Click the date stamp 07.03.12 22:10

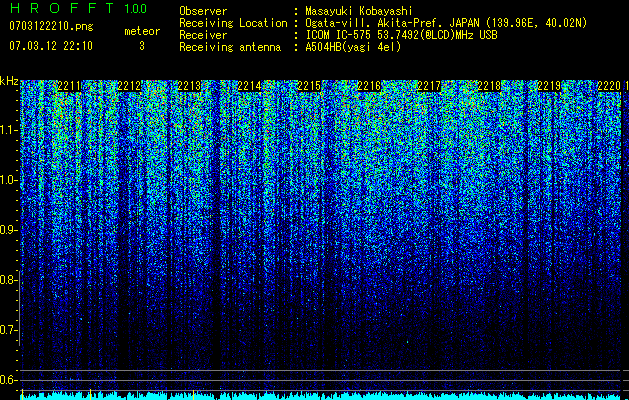coord(51,46)
